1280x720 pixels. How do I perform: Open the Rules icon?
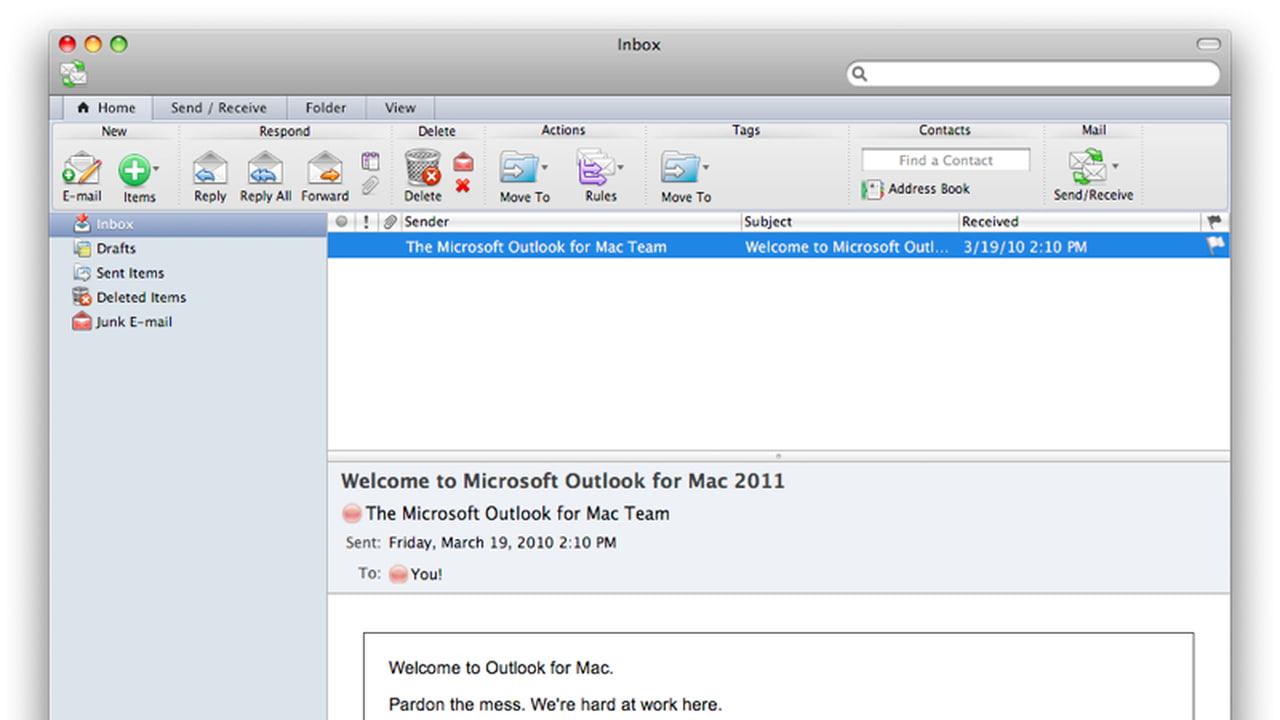coord(596,168)
